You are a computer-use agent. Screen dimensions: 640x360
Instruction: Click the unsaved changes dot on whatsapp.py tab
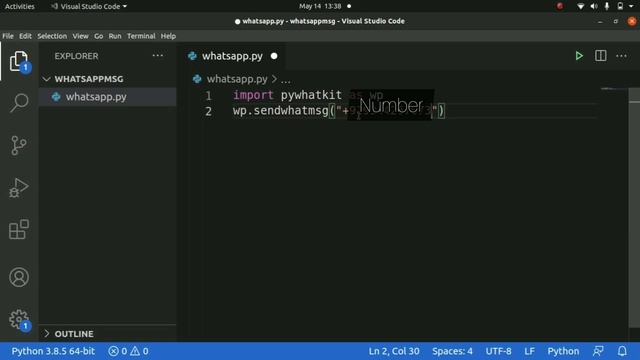point(274,56)
